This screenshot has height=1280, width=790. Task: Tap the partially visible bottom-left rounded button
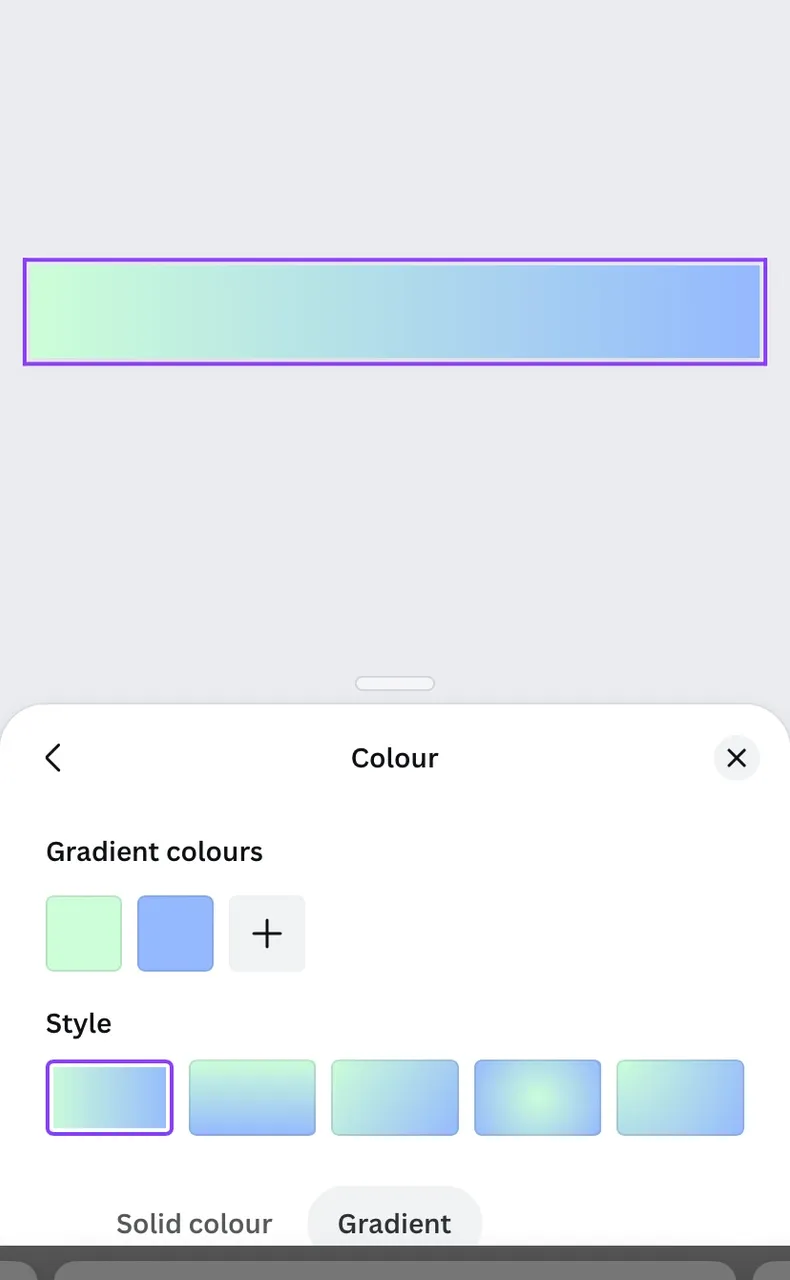pyautogui.click(x=18, y=1270)
